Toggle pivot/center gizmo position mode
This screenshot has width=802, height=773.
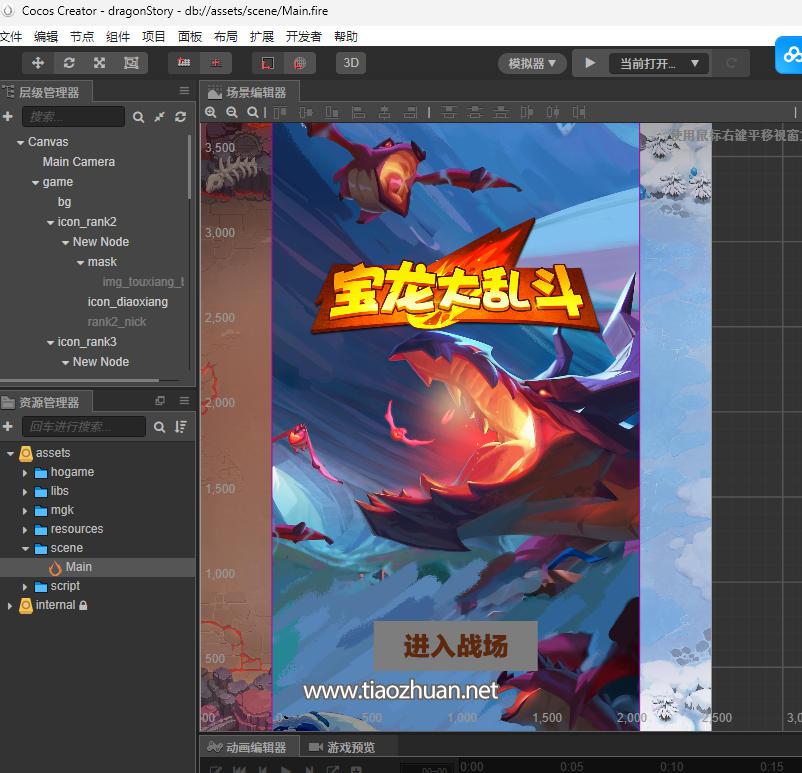pos(184,63)
